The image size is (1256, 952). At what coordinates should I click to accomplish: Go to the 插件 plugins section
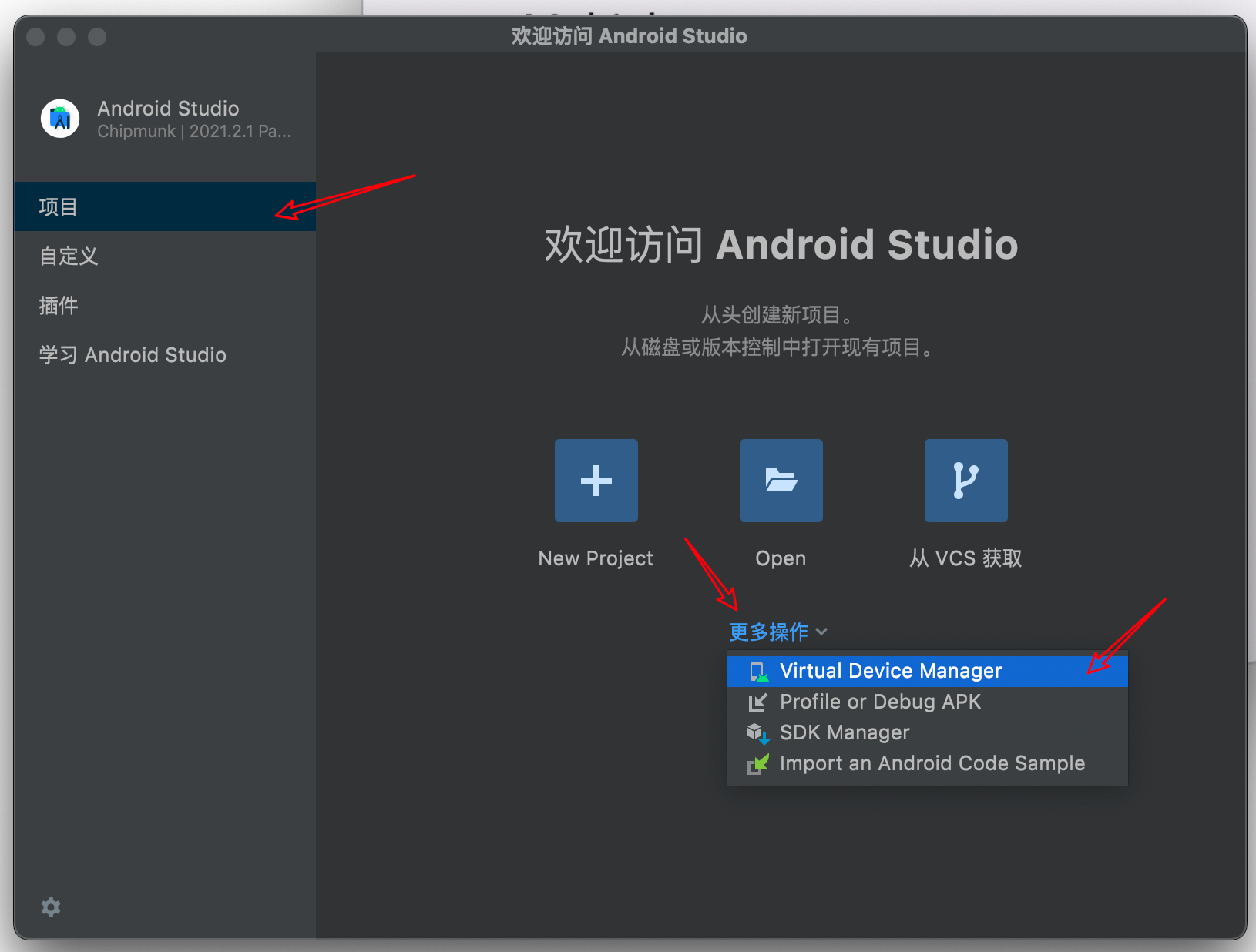pyautogui.click(x=165, y=305)
